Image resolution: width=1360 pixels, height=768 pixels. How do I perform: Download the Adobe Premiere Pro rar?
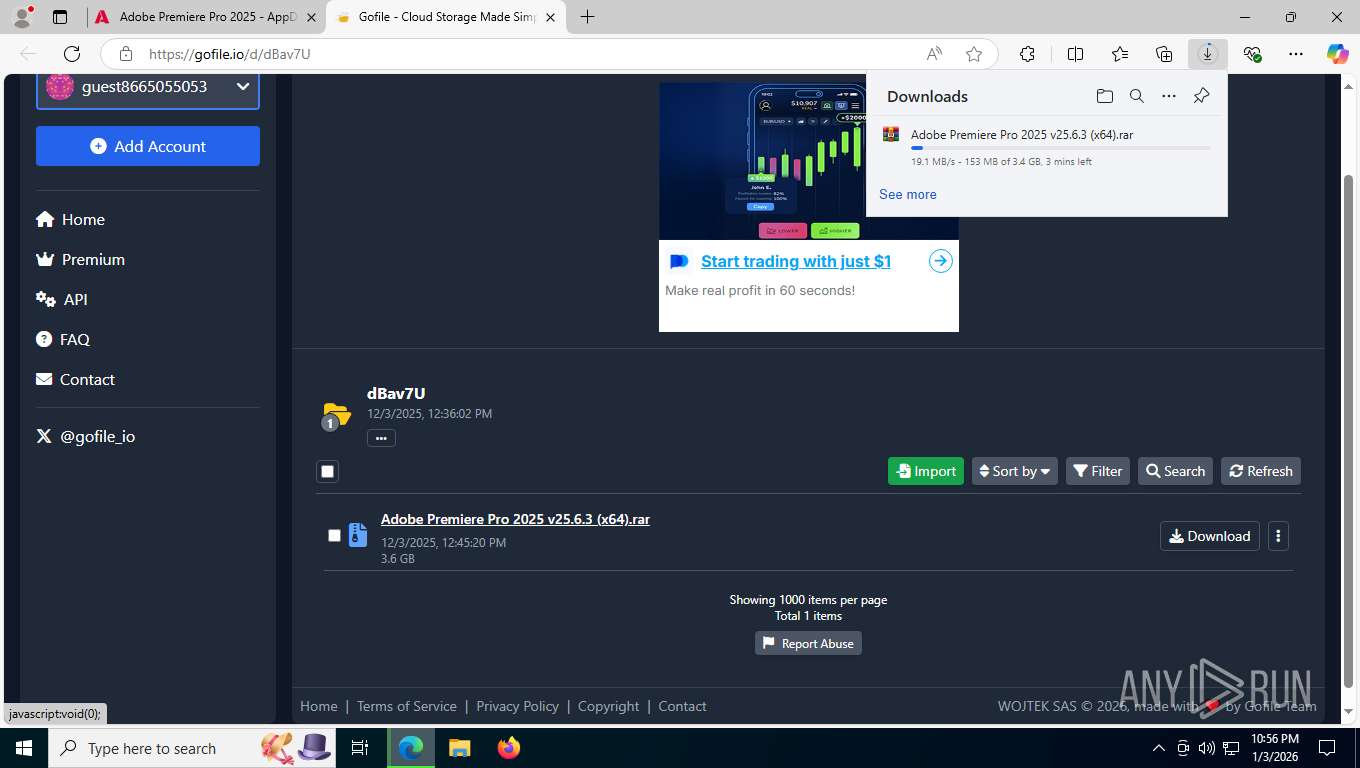click(1210, 536)
